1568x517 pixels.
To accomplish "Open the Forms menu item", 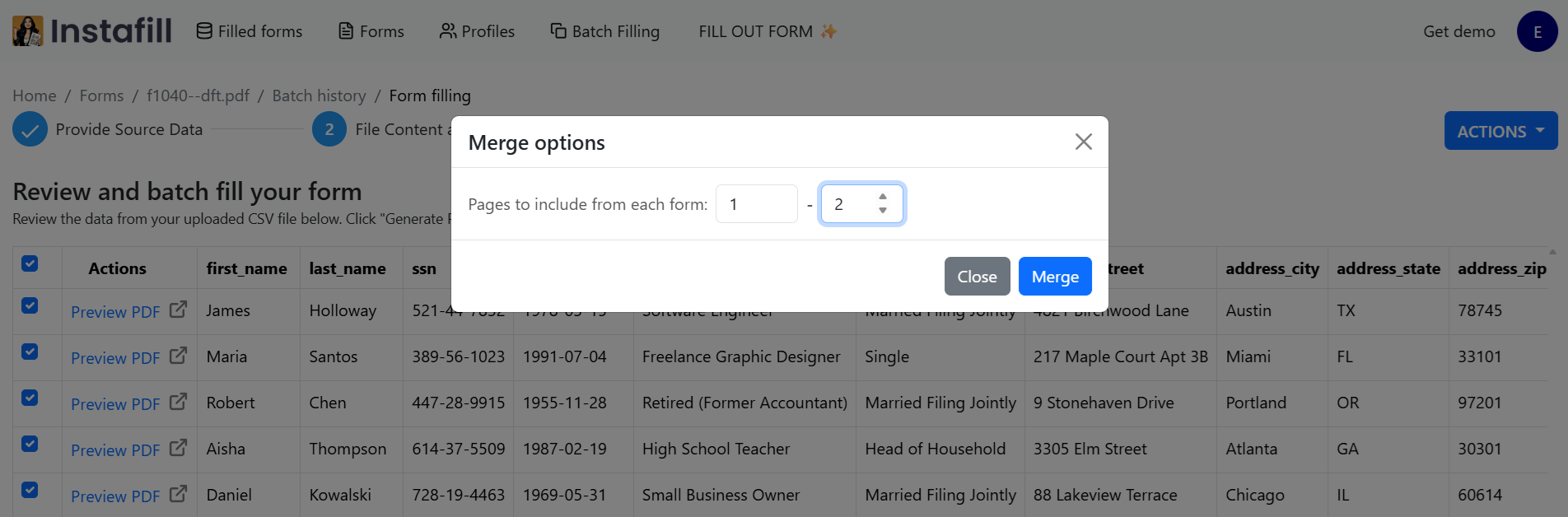I will [371, 31].
